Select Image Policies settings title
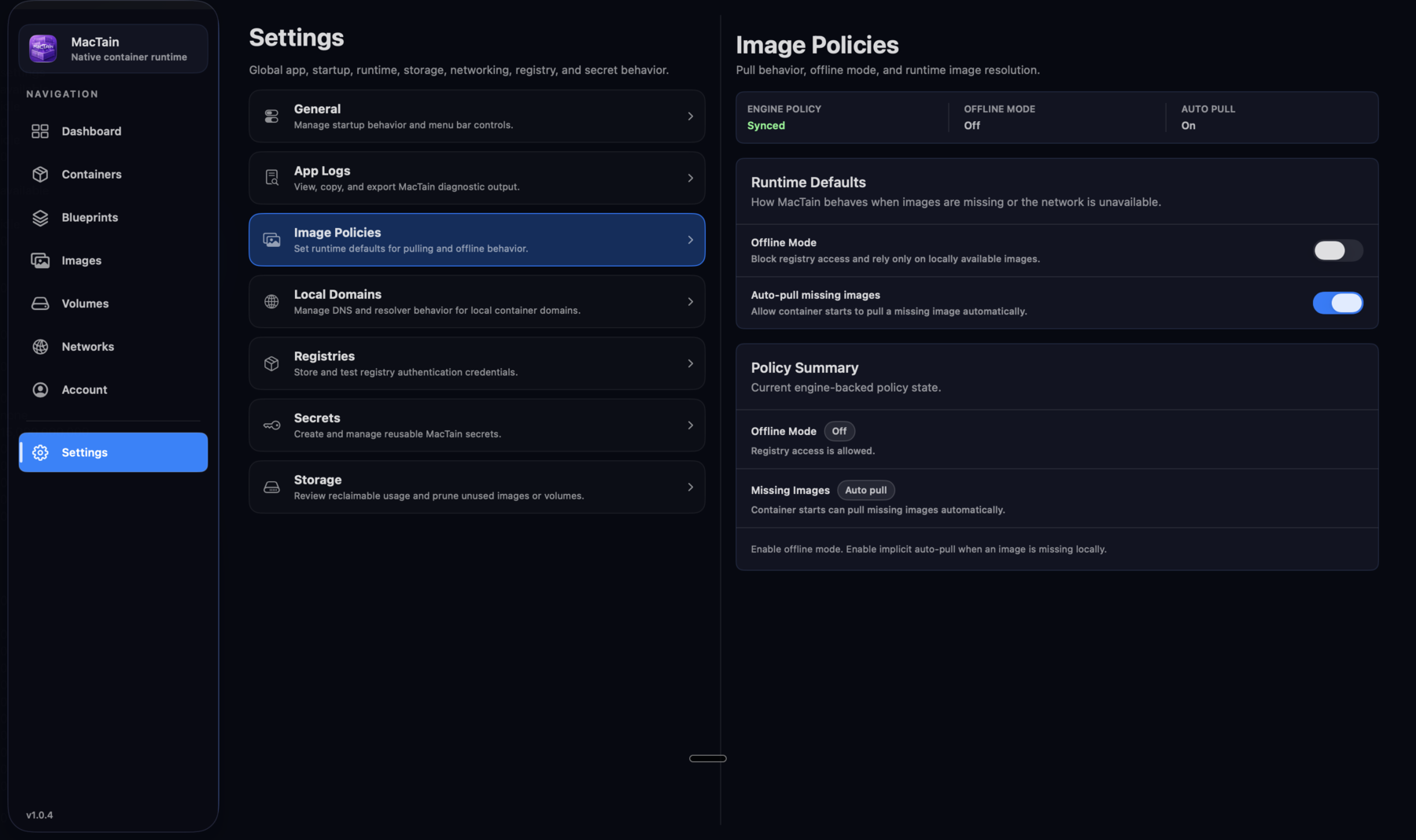The height and width of the screenshot is (840, 1416). pyautogui.click(x=337, y=232)
